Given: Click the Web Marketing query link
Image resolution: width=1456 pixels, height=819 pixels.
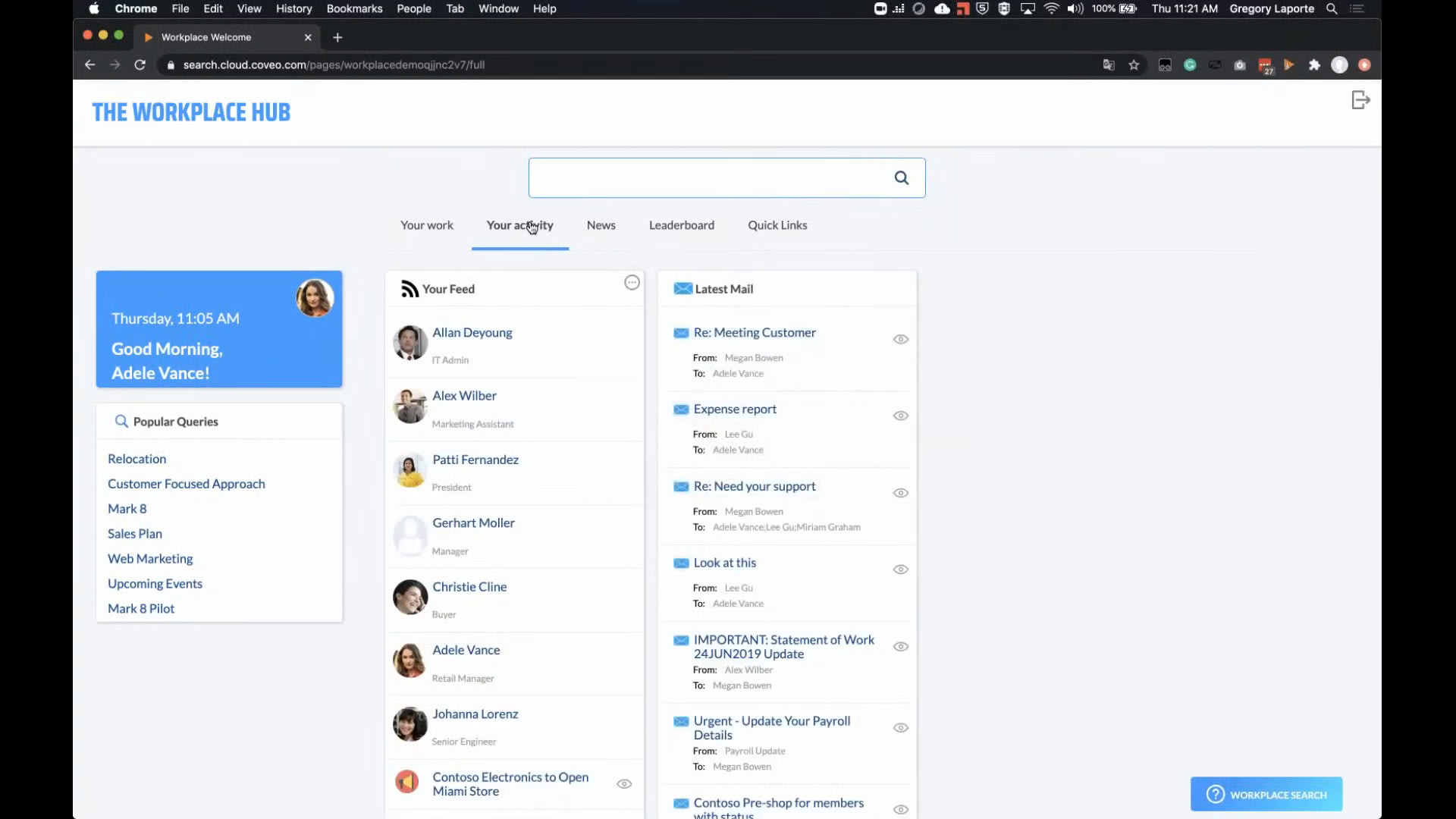Looking at the screenshot, I should [150, 559].
